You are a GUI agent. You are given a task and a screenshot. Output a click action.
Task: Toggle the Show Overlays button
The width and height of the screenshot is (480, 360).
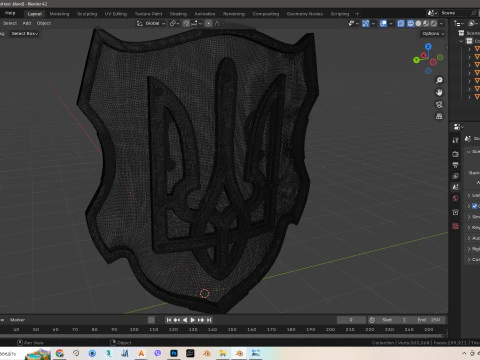pyautogui.click(x=383, y=23)
